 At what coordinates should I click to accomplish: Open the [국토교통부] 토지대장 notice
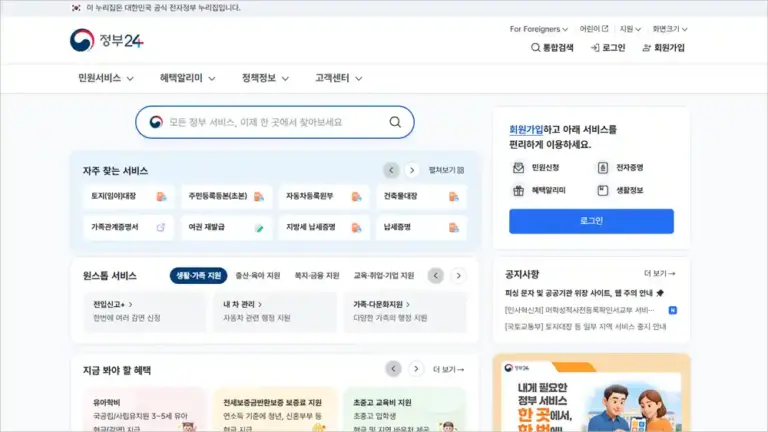coord(585,327)
